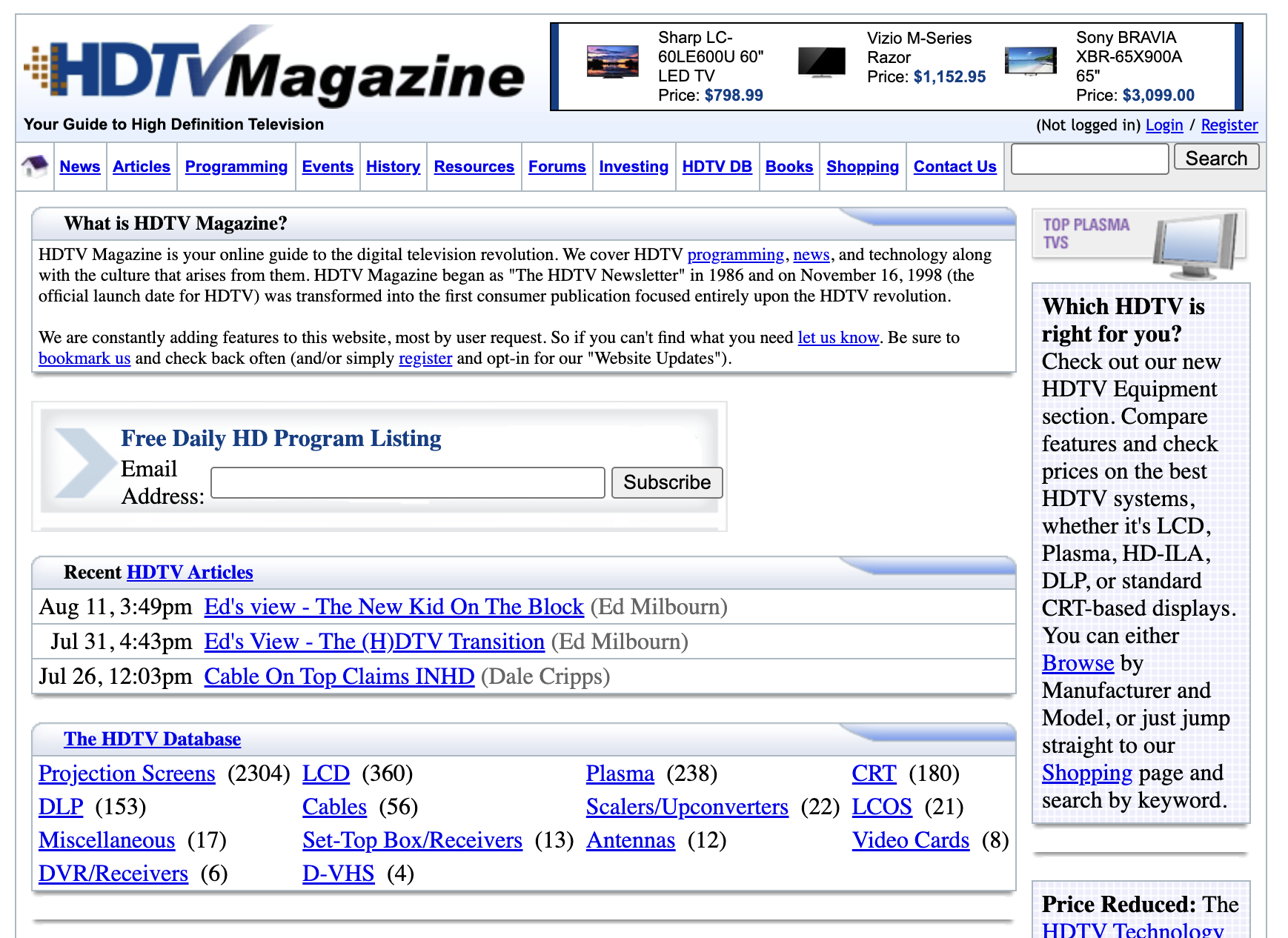Click the Subscribe button

click(666, 482)
